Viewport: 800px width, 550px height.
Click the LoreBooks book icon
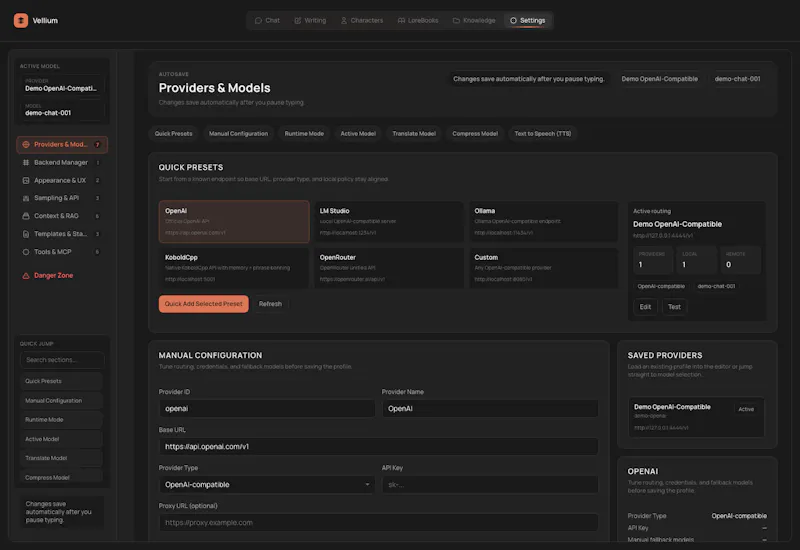pos(402,20)
